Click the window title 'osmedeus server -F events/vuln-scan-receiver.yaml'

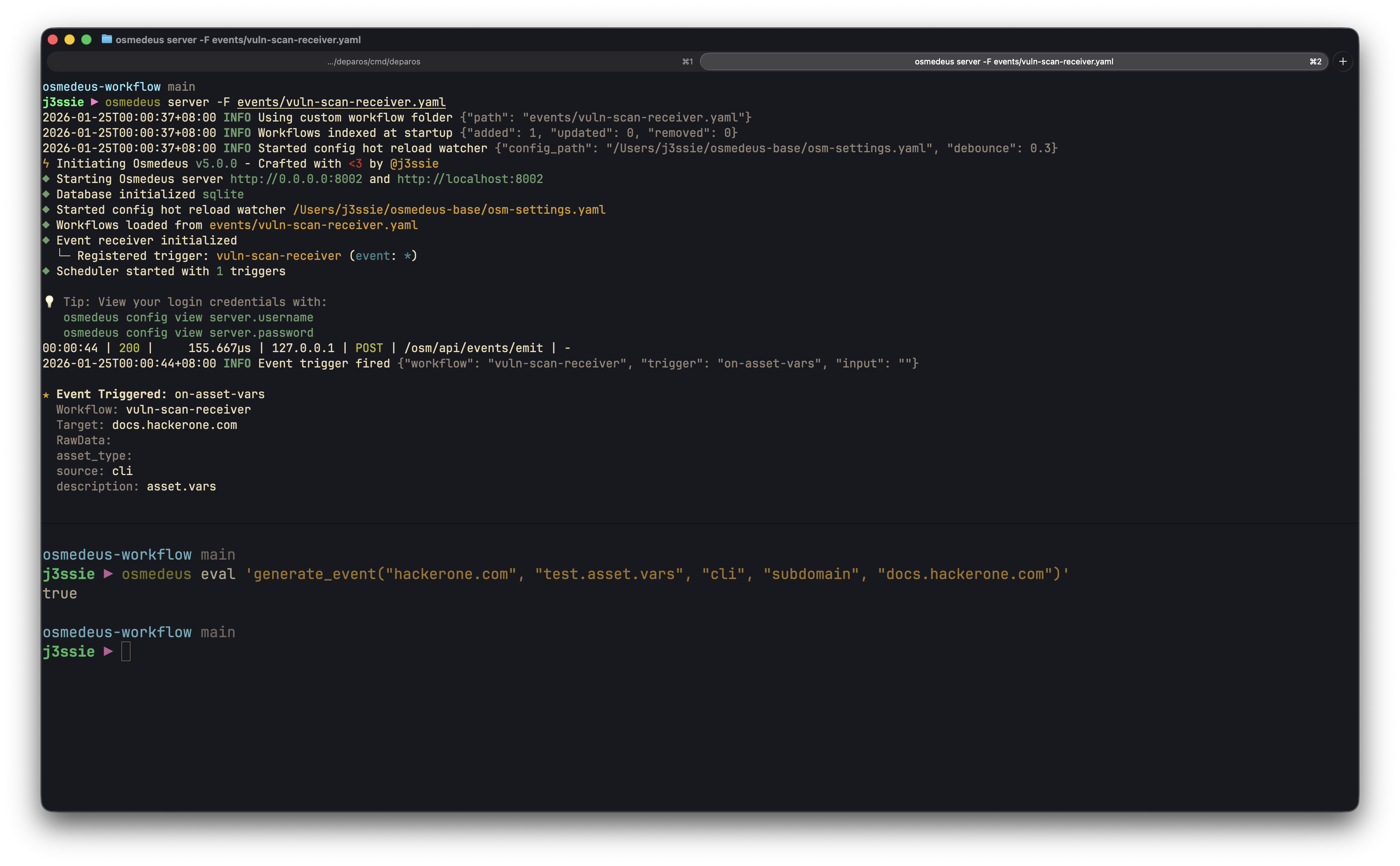coord(238,40)
